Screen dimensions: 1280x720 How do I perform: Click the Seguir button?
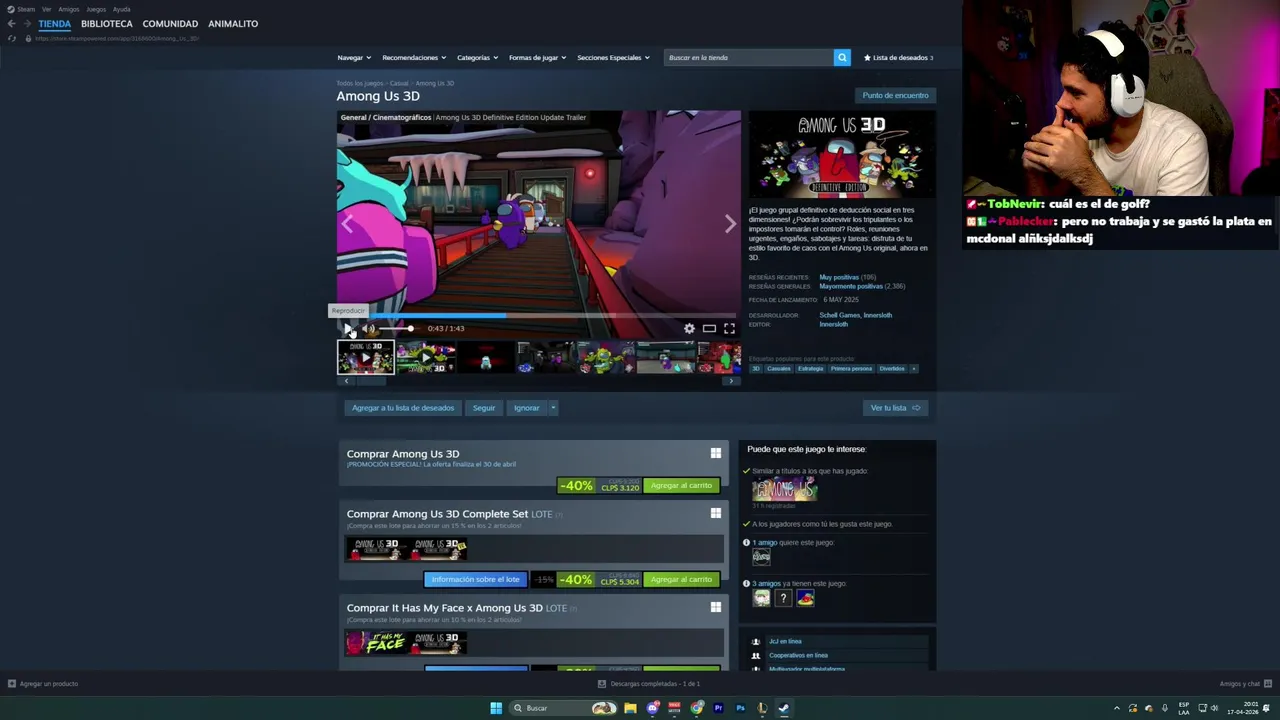tap(484, 408)
